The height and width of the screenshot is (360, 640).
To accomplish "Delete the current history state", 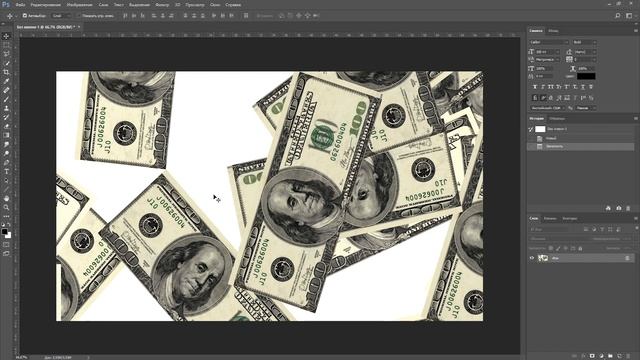I will (628, 208).
